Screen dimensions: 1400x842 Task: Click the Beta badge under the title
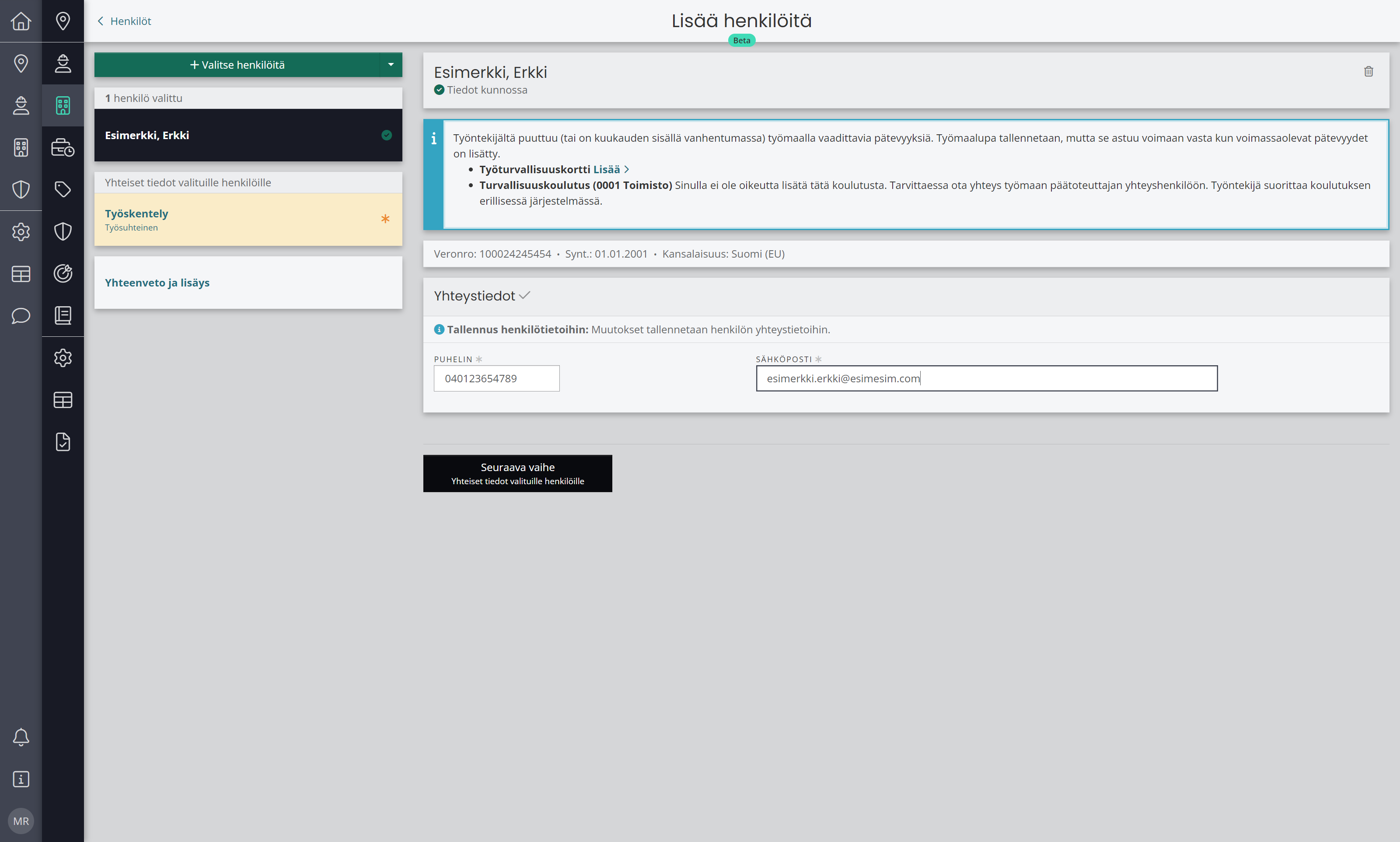click(x=741, y=40)
